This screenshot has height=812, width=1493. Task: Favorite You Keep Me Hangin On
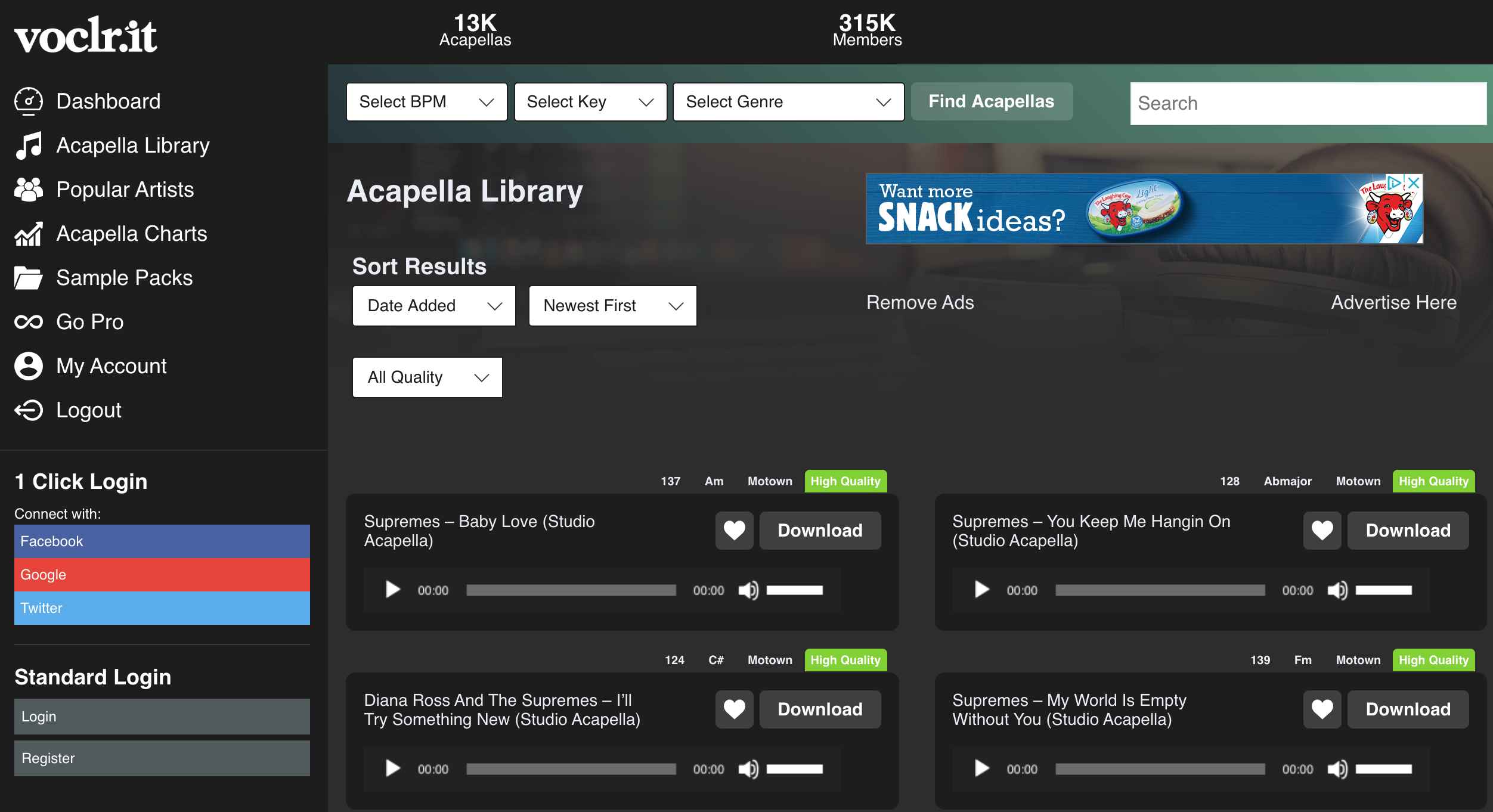(1322, 531)
